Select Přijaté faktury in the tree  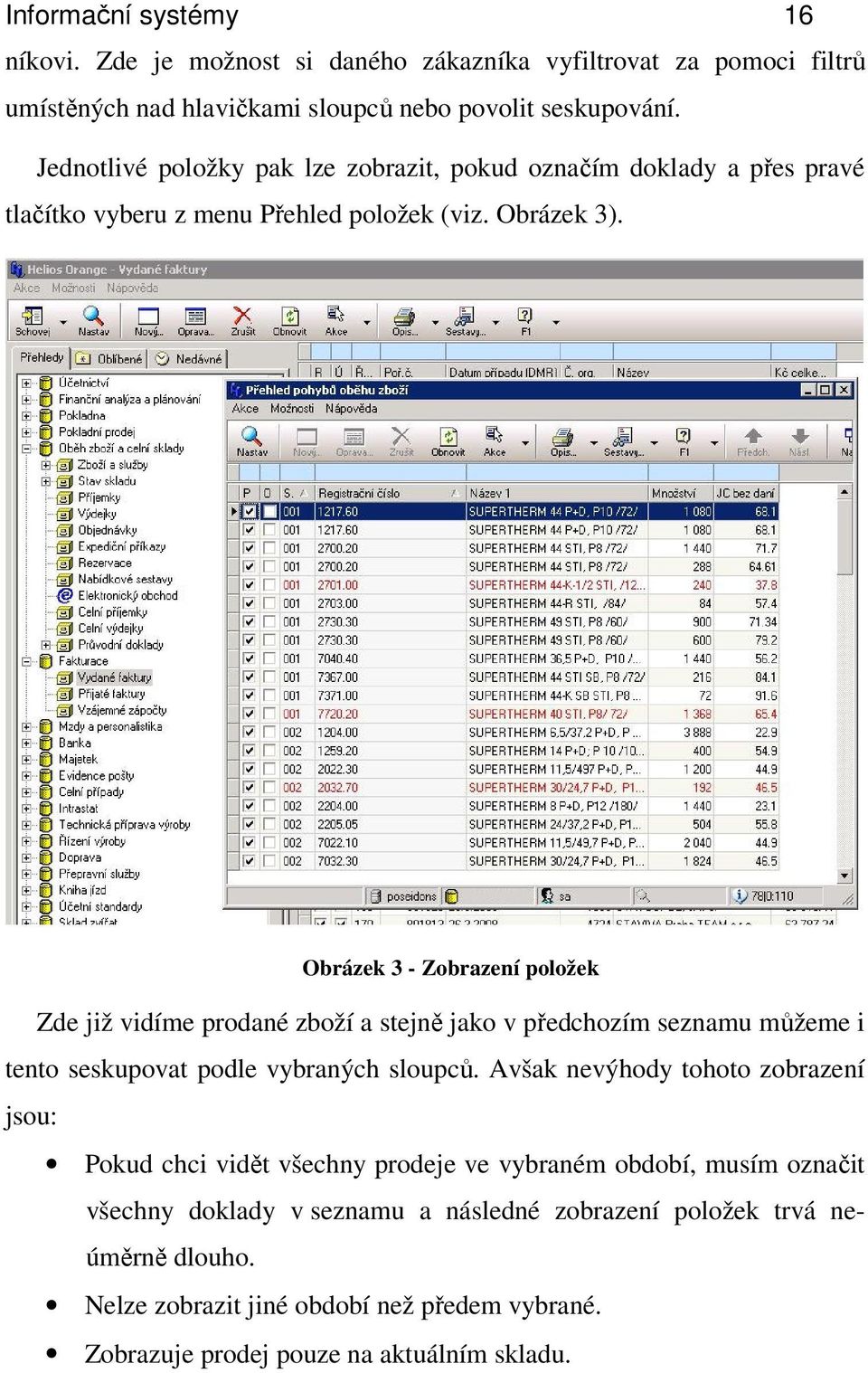pyautogui.click(x=111, y=694)
